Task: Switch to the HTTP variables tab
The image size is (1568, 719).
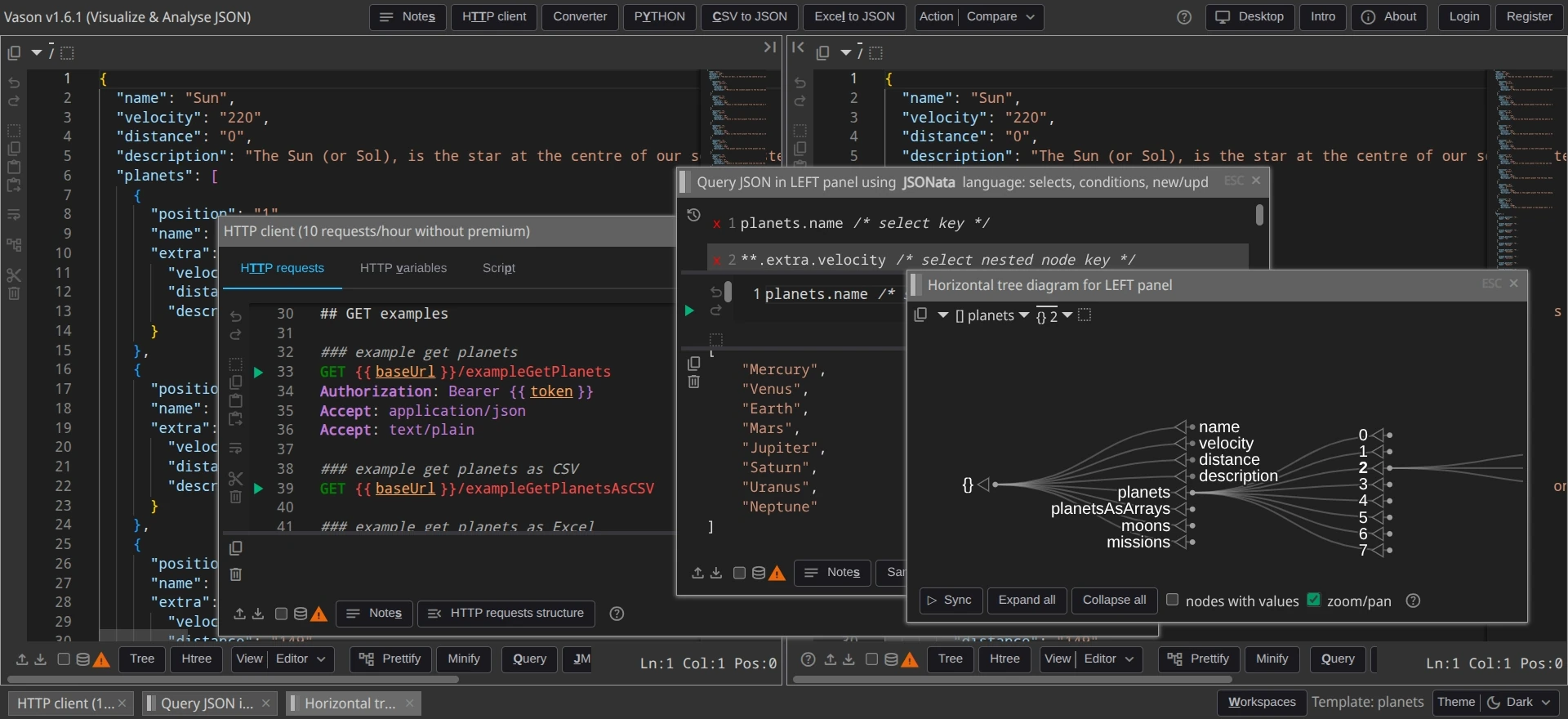Action: tap(403, 268)
